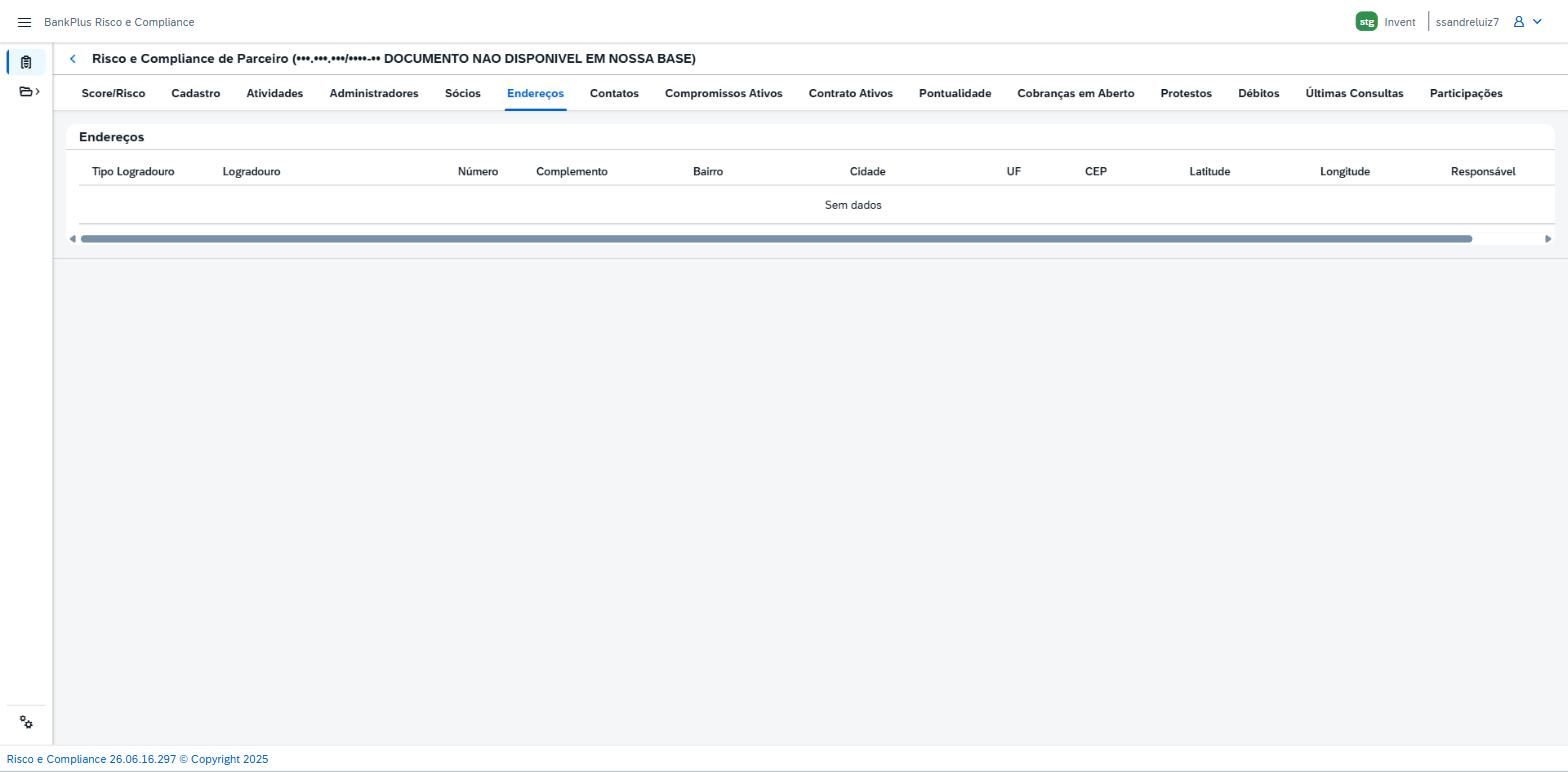
Task: Click the Responsável column header
Action: 1483,172
